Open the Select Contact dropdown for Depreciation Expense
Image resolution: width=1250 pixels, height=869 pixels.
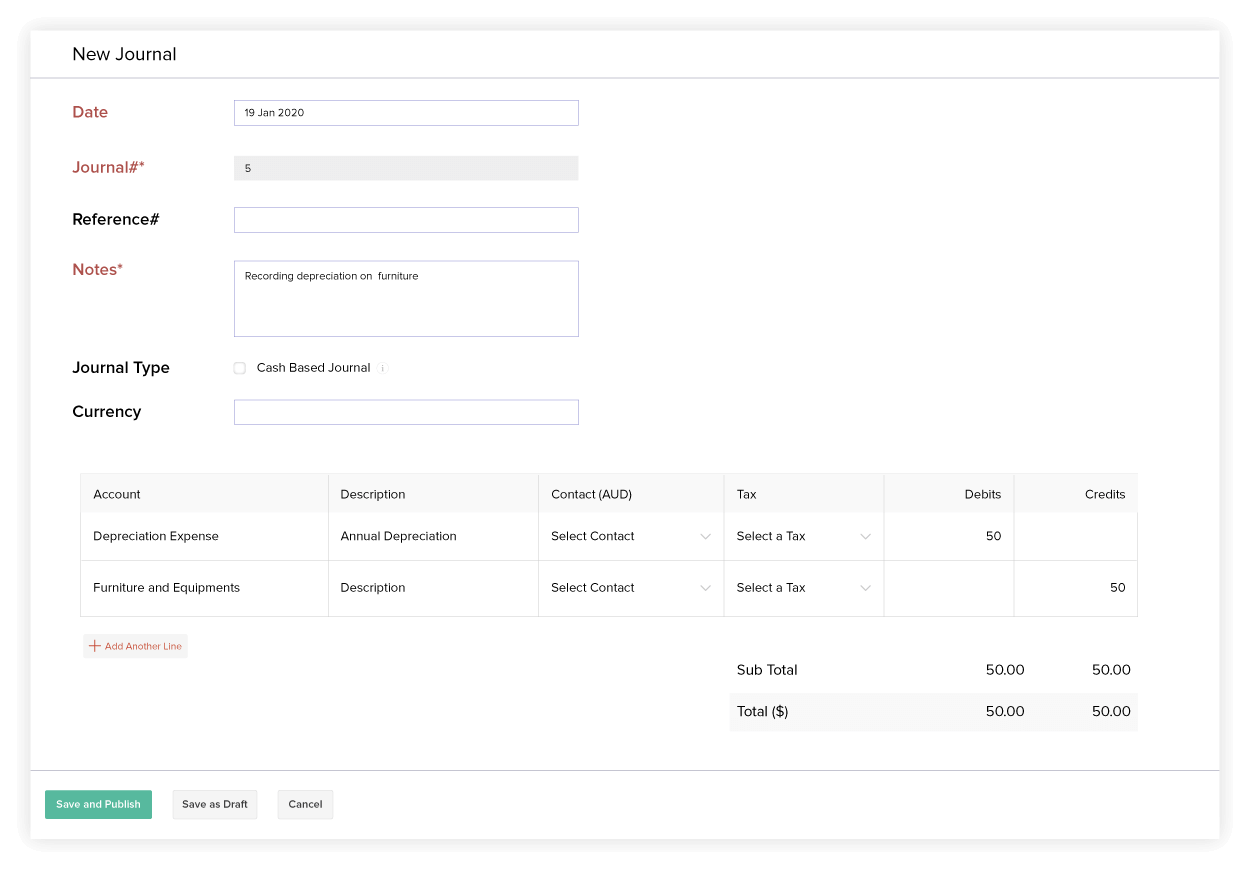click(630, 535)
